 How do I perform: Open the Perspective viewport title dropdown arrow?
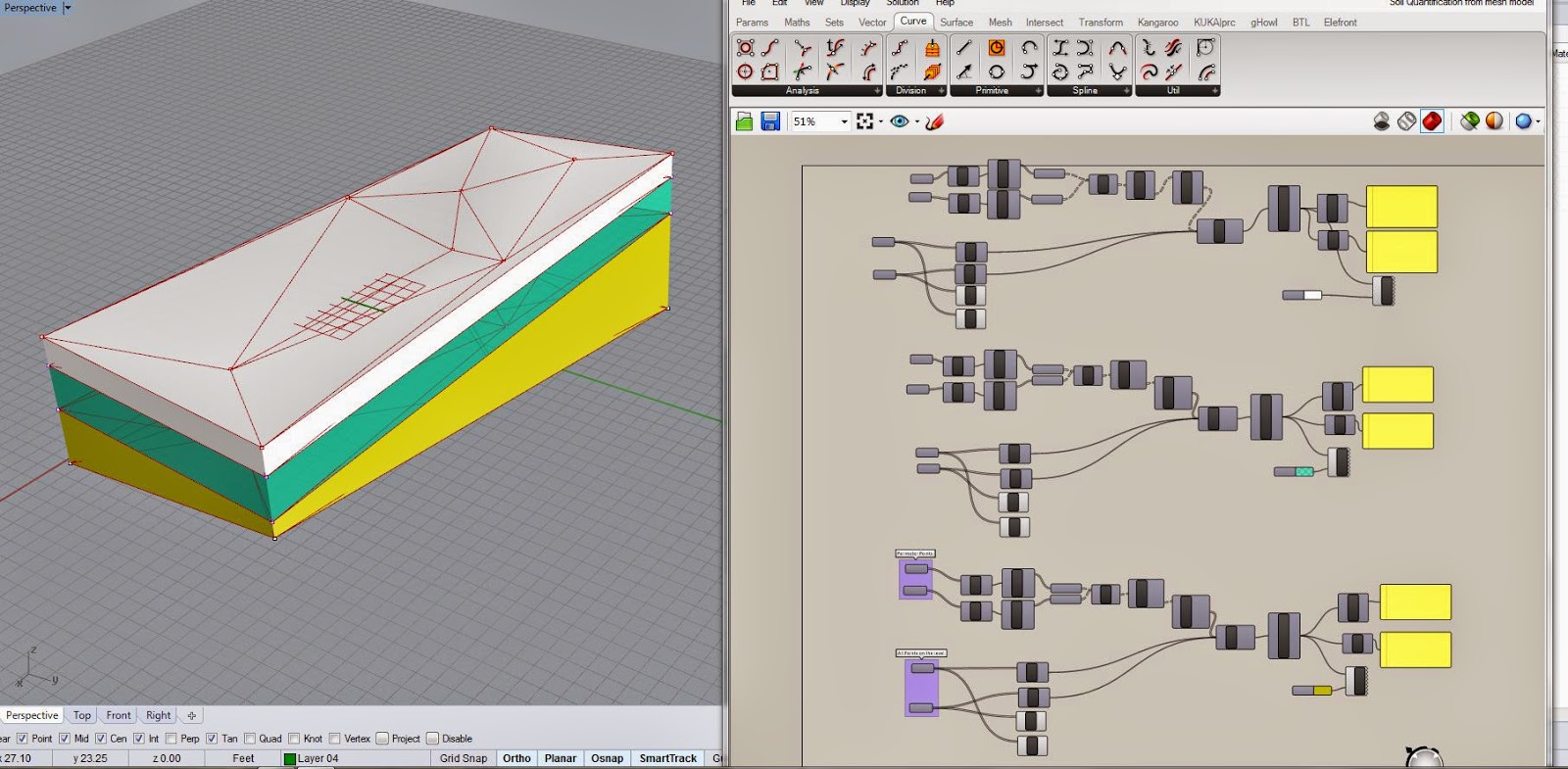tap(68, 8)
